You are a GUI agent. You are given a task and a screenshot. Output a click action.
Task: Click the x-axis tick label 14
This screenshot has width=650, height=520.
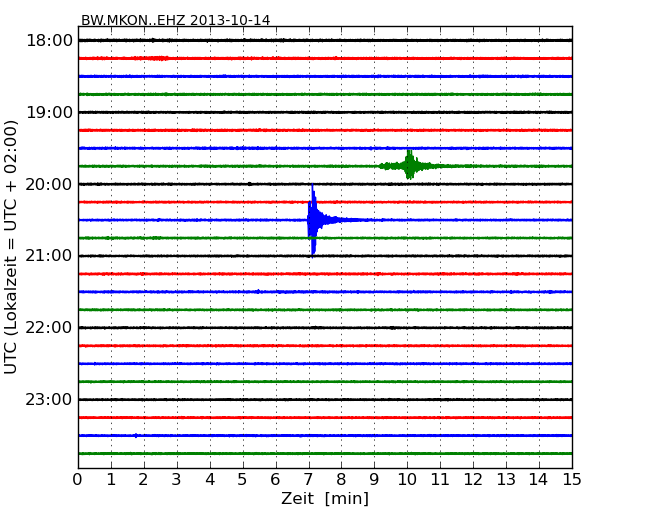(x=539, y=480)
